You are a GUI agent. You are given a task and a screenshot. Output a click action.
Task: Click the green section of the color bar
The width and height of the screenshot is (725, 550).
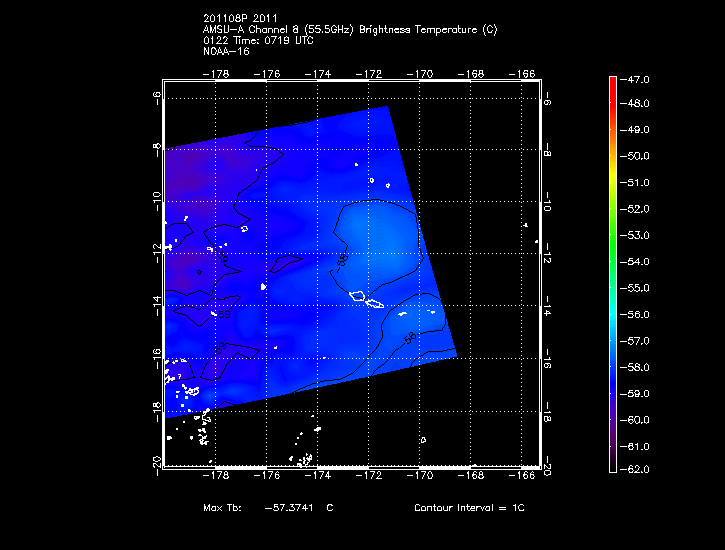pos(613,210)
